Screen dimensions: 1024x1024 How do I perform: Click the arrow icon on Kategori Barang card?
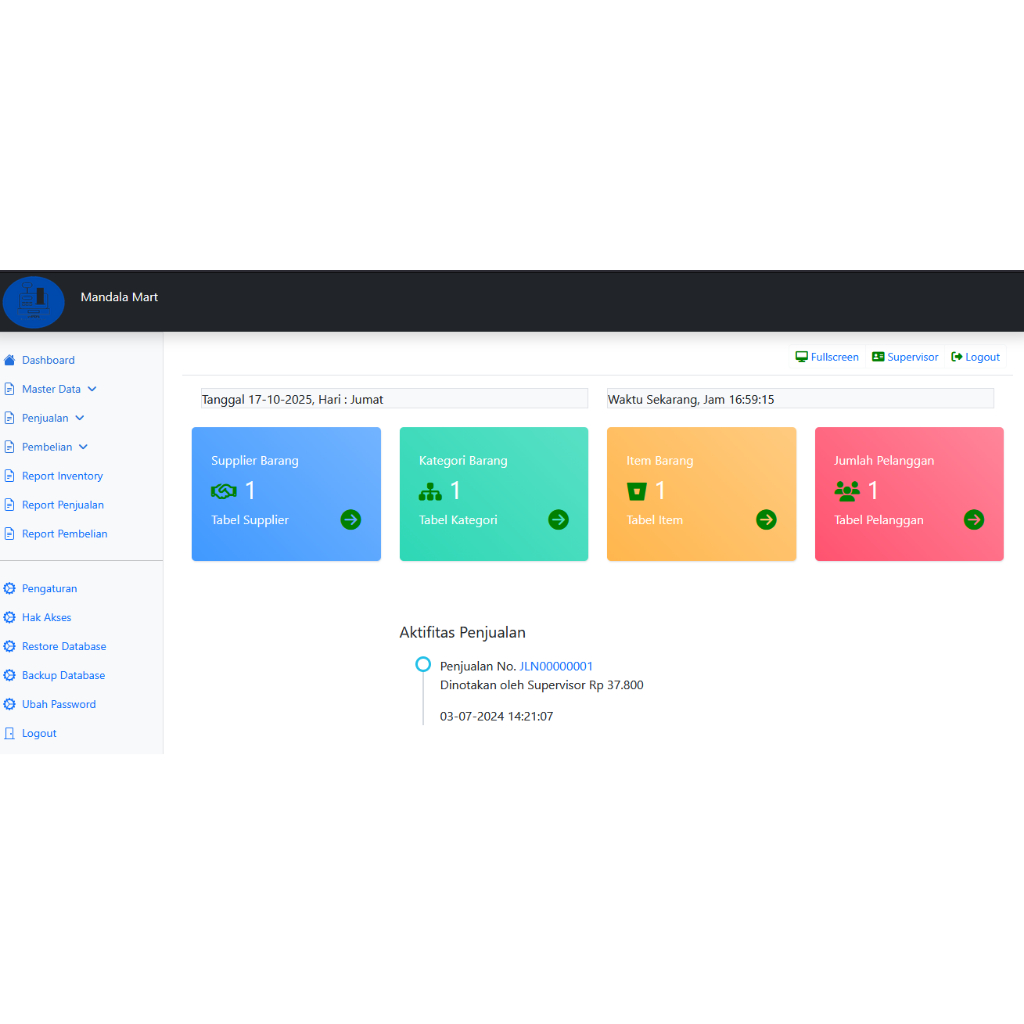pos(558,520)
